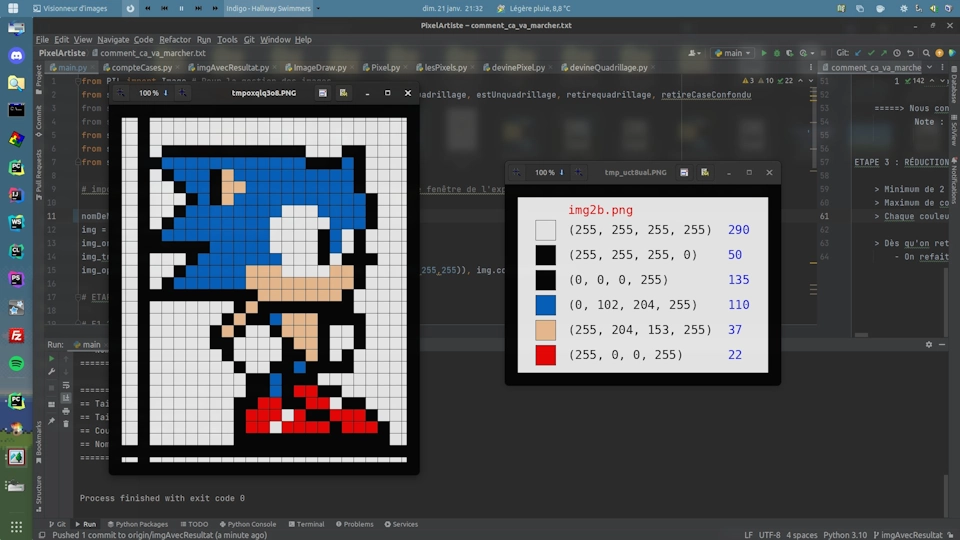The height and width of the screenshot is (540, 960).
Task: Expand Indigo track dropdown arrow
Action: pos(318,9)
